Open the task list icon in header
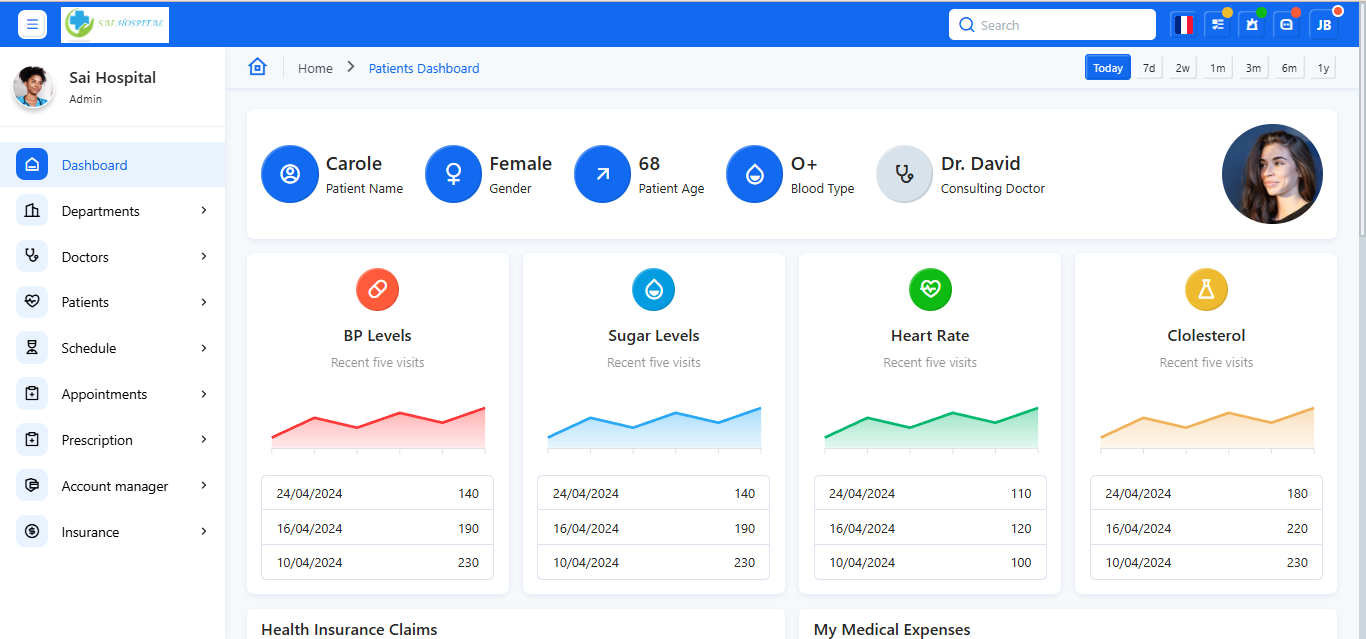1366x639 pixels. tap(1217, 25)
